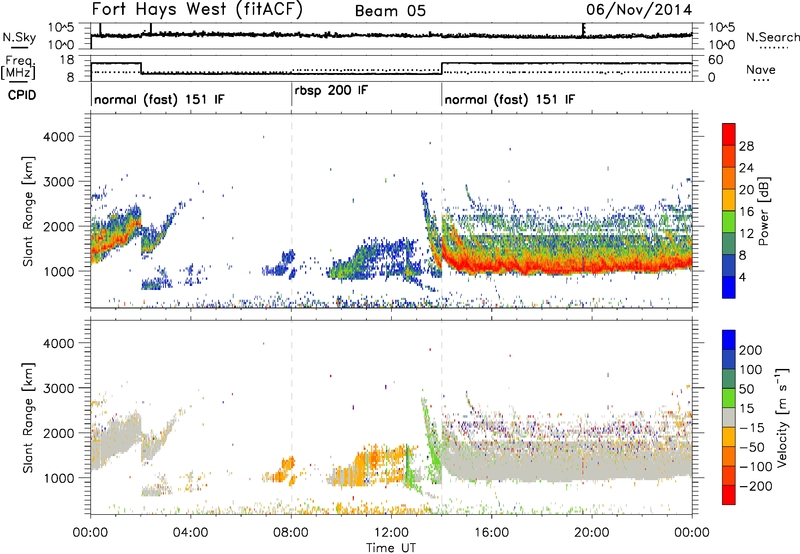The height and width of the screenshot is (554, 800).
Task: Click the '60' Nave axis tick
Action: click(x=716, y=60)
